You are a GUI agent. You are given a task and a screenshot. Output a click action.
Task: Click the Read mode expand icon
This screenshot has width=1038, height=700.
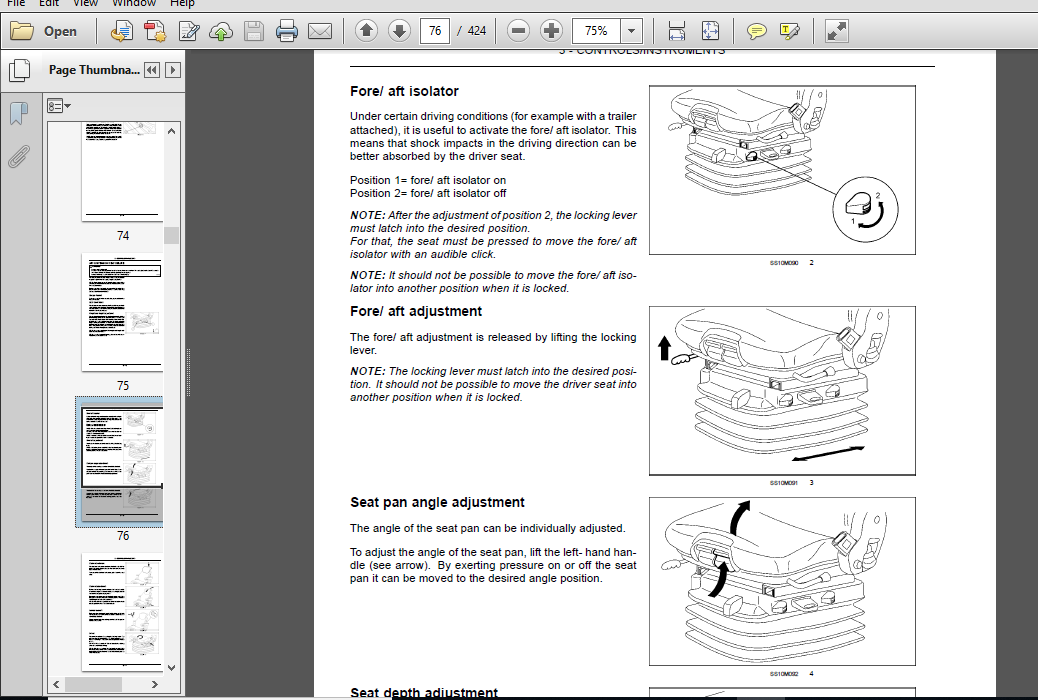837,31
